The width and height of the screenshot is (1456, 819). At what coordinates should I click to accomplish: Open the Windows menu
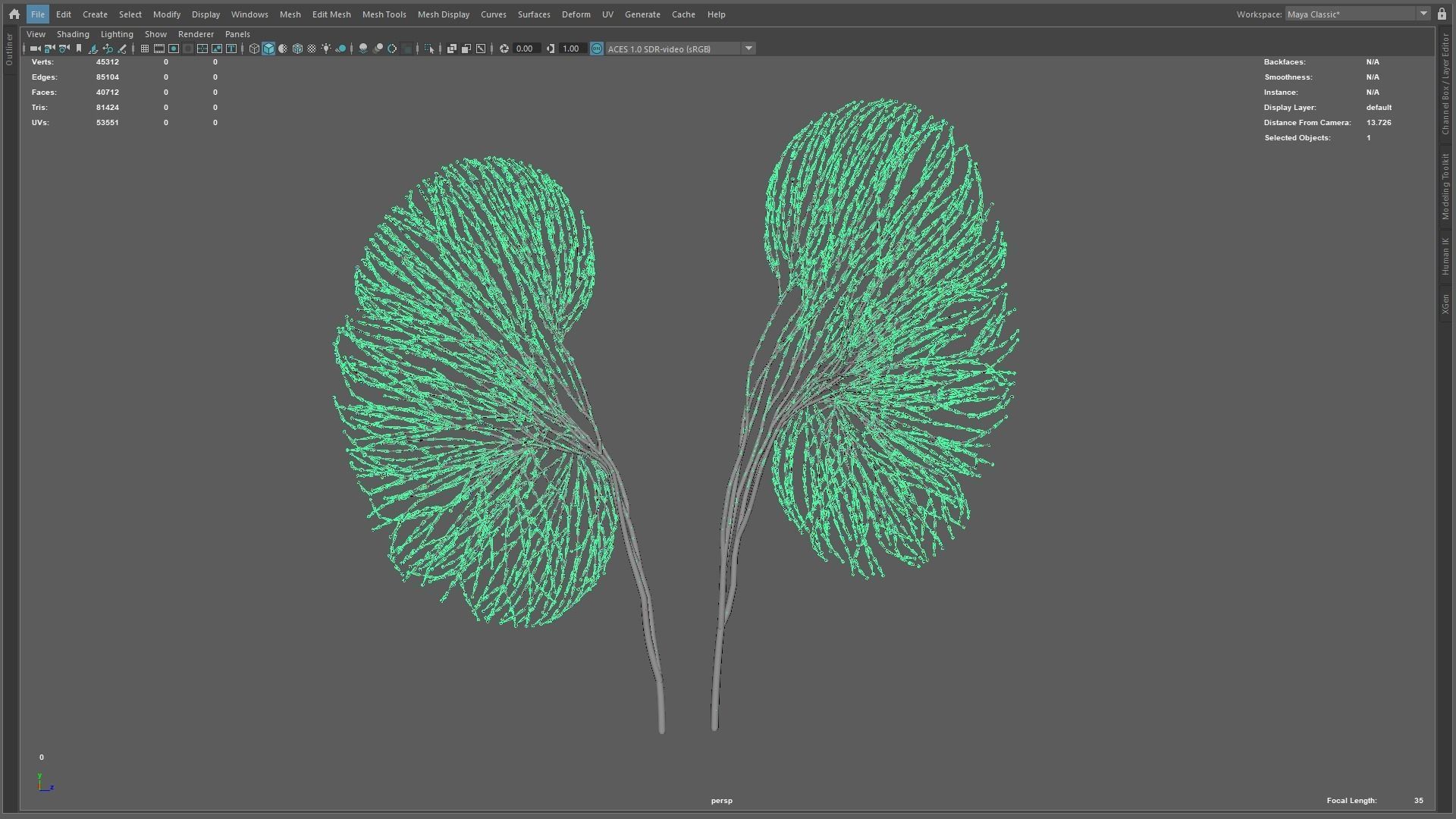click(x=249, y=14)
